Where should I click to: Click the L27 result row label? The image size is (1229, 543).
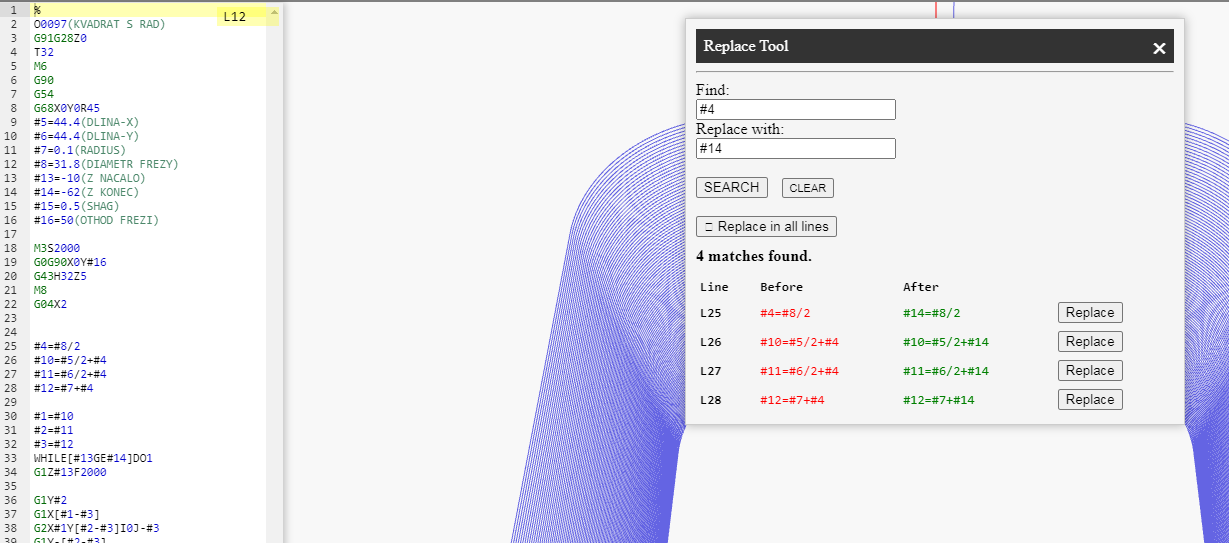coord(711,371)
